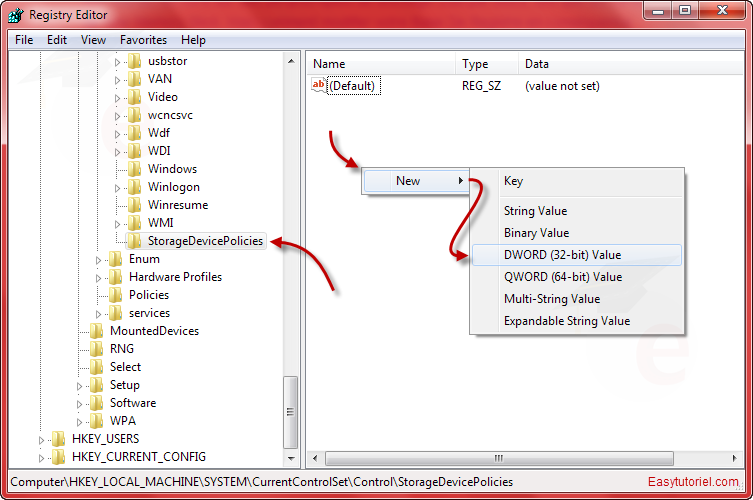The image size is (753, 500).
Task: Expand the Winlogon key
Action: [x=117, y=188]
